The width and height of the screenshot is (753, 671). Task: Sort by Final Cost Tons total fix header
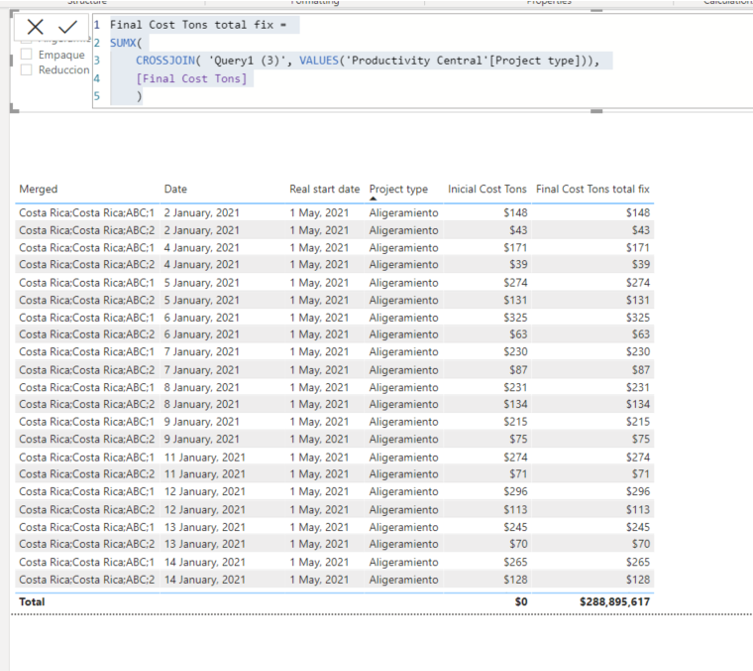pyautogui.click(x=593, y=189)
